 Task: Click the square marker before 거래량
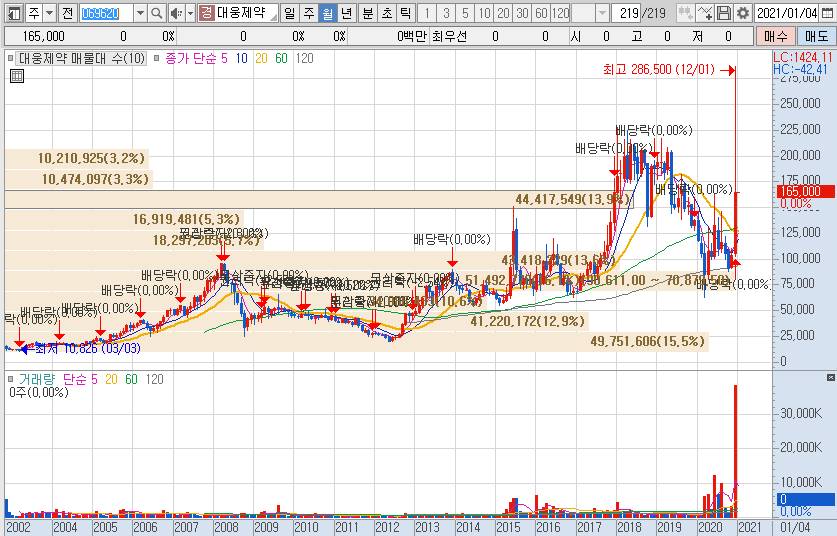click(11, 379)
